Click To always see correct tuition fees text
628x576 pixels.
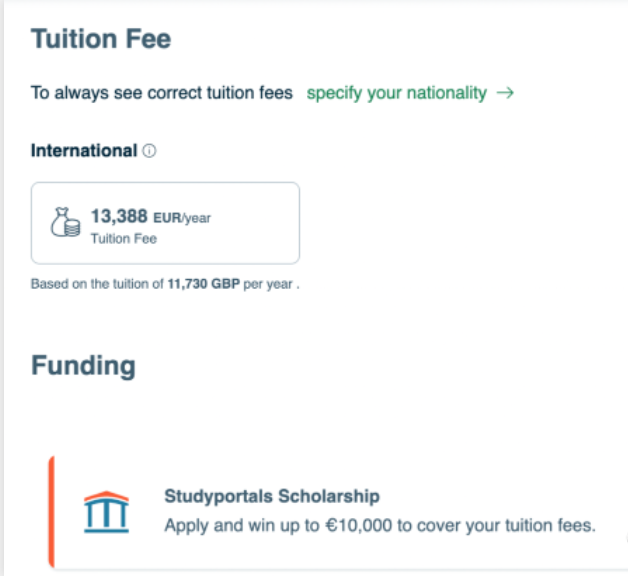point(162,93)
